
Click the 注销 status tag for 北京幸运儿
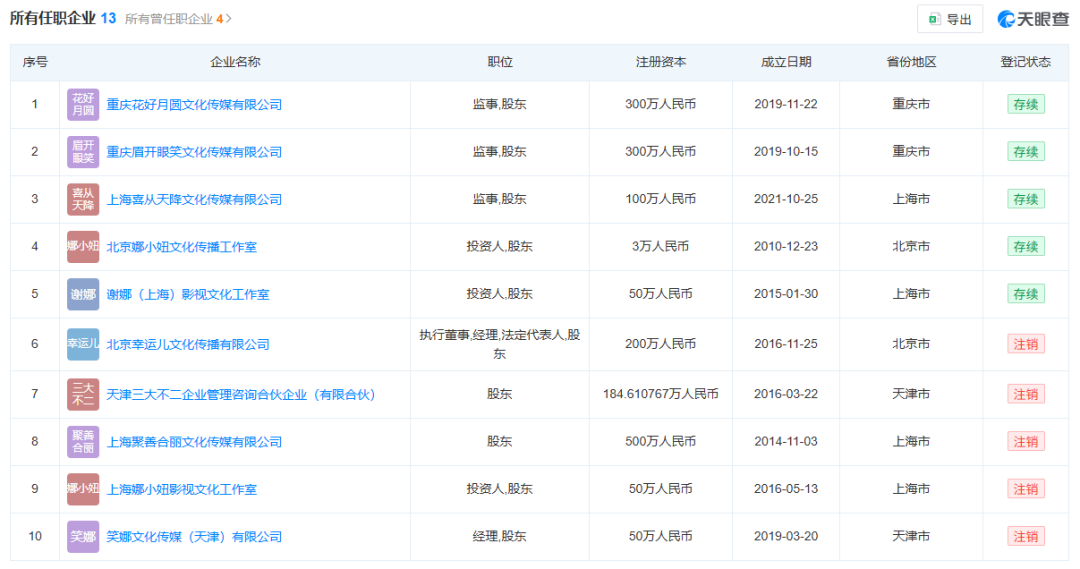(x=1026, y=344)
